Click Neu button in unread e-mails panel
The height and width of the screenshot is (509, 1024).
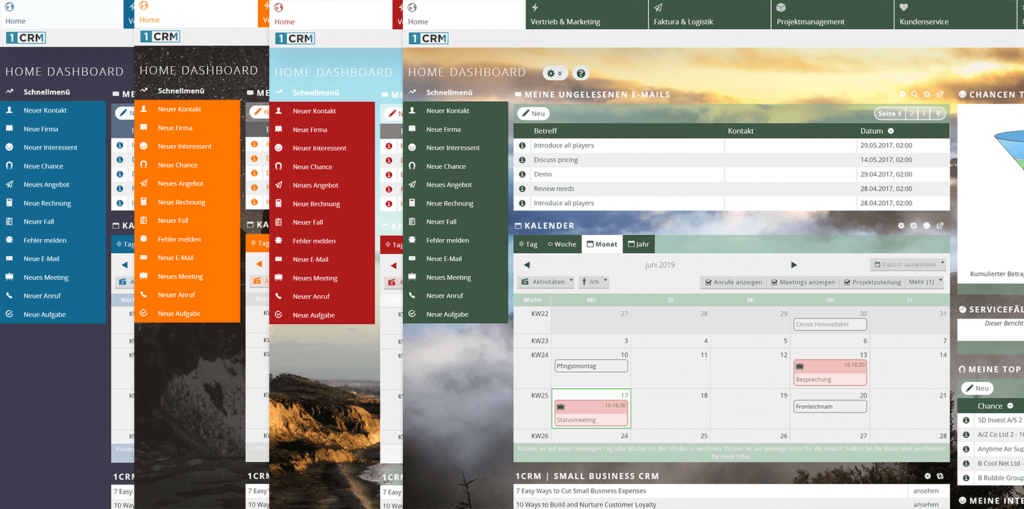(x=533, y=114)
